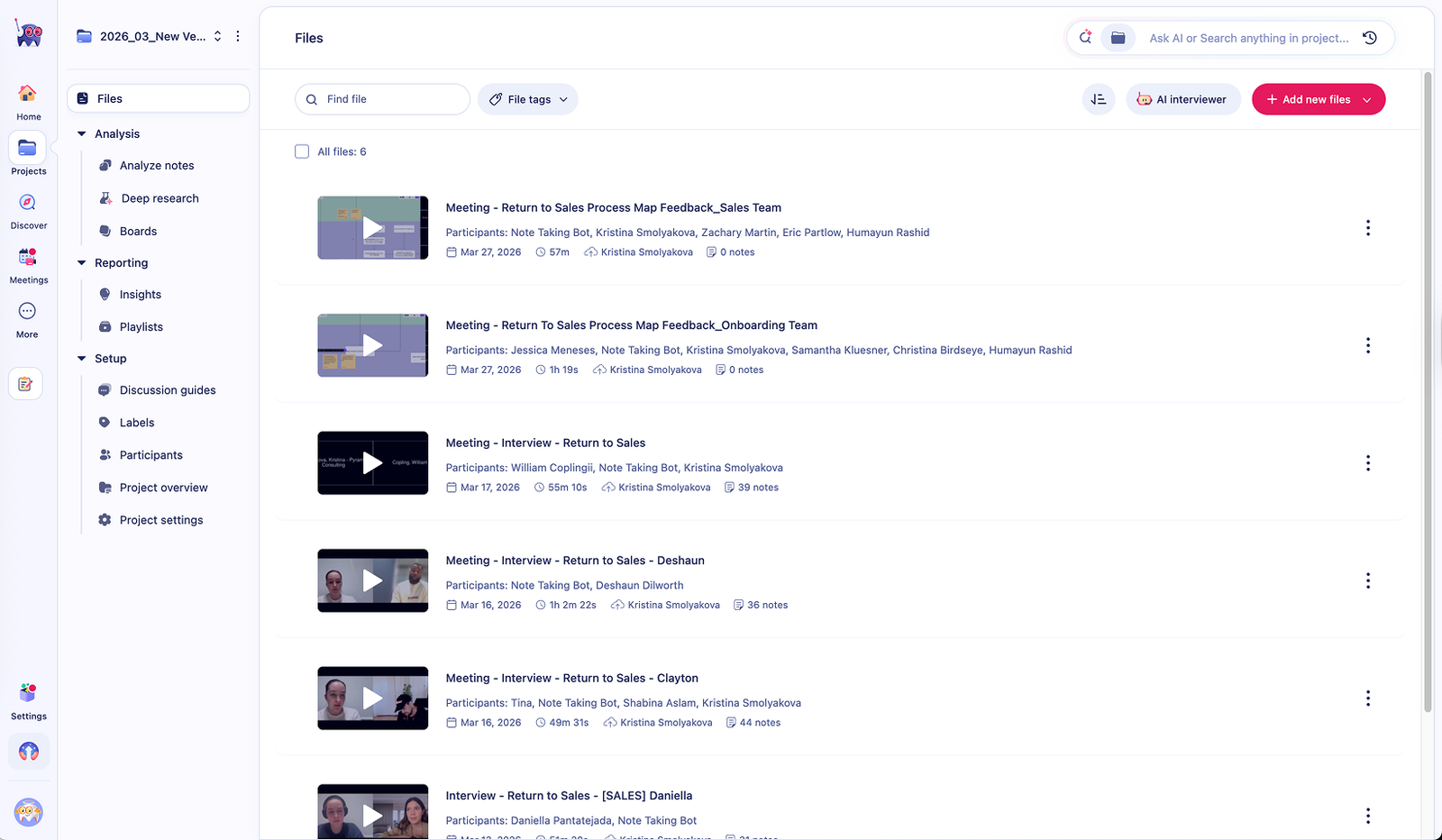
Task: Expand the File tags dropdown
Action: point(528,99)
